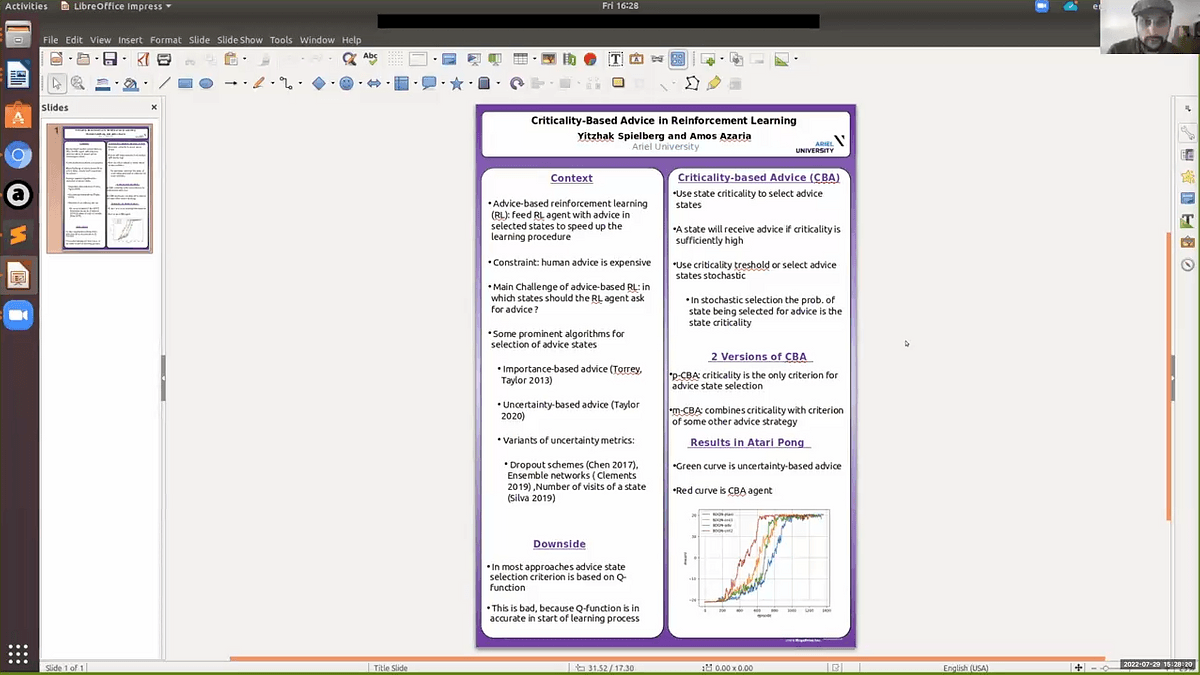
Task: Click the Save floppy disk icon
Action: (110, 59)
